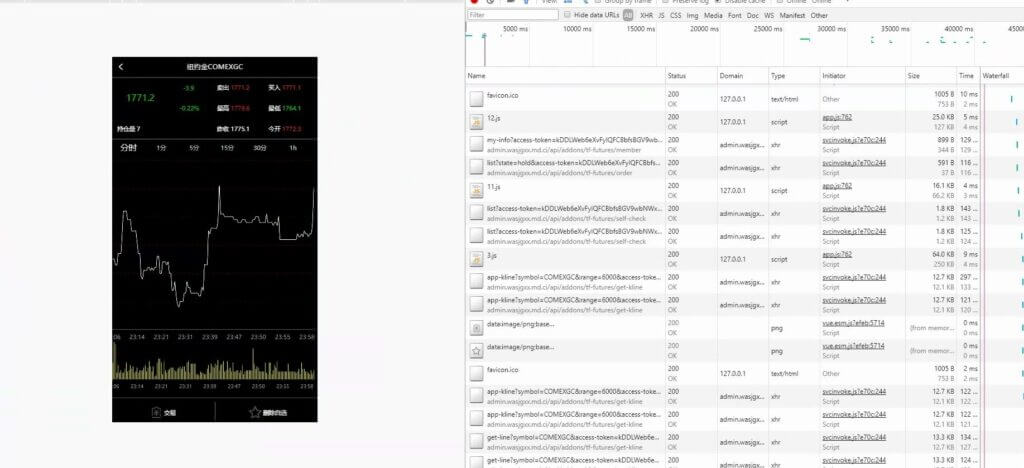
Task: Toggle the Hide data URLs checkbox
Action: [x=568, y=16]
